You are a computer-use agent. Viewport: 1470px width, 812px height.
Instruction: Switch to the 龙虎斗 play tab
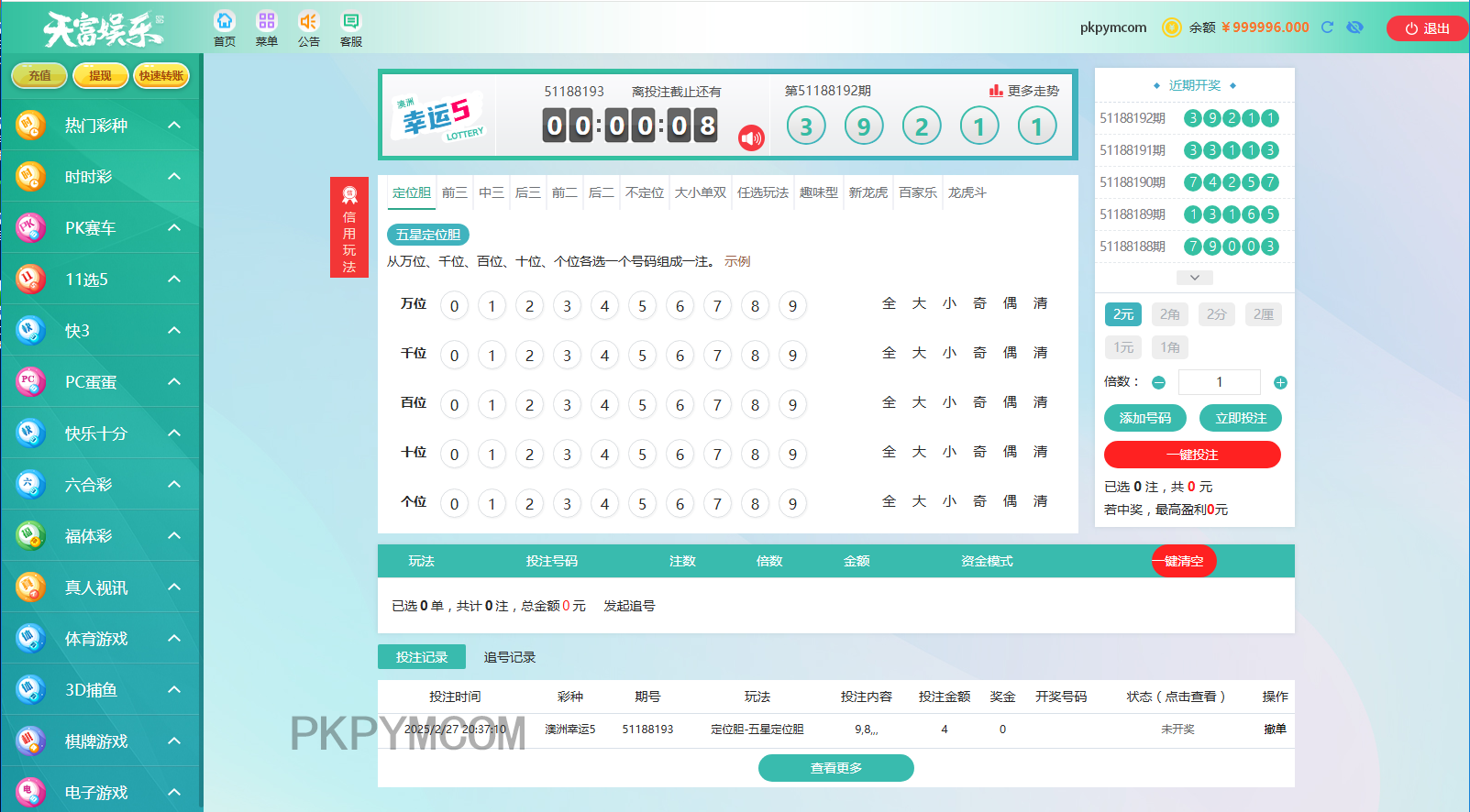click(967, 192)
